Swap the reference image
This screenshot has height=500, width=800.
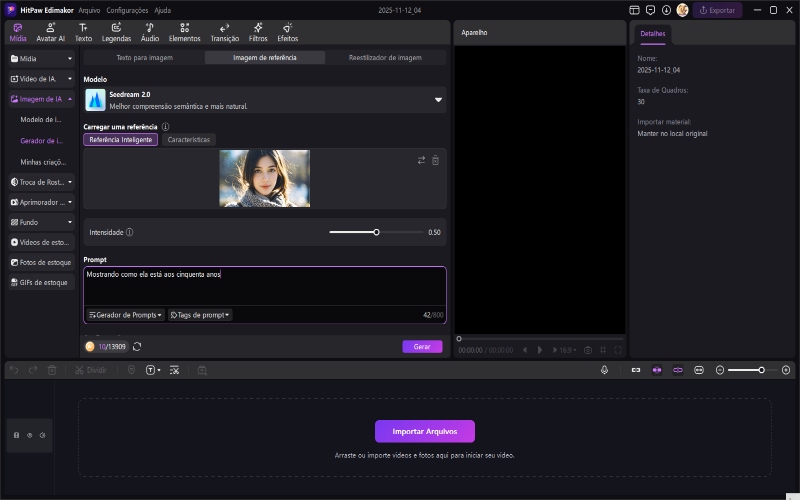point(421,160)
